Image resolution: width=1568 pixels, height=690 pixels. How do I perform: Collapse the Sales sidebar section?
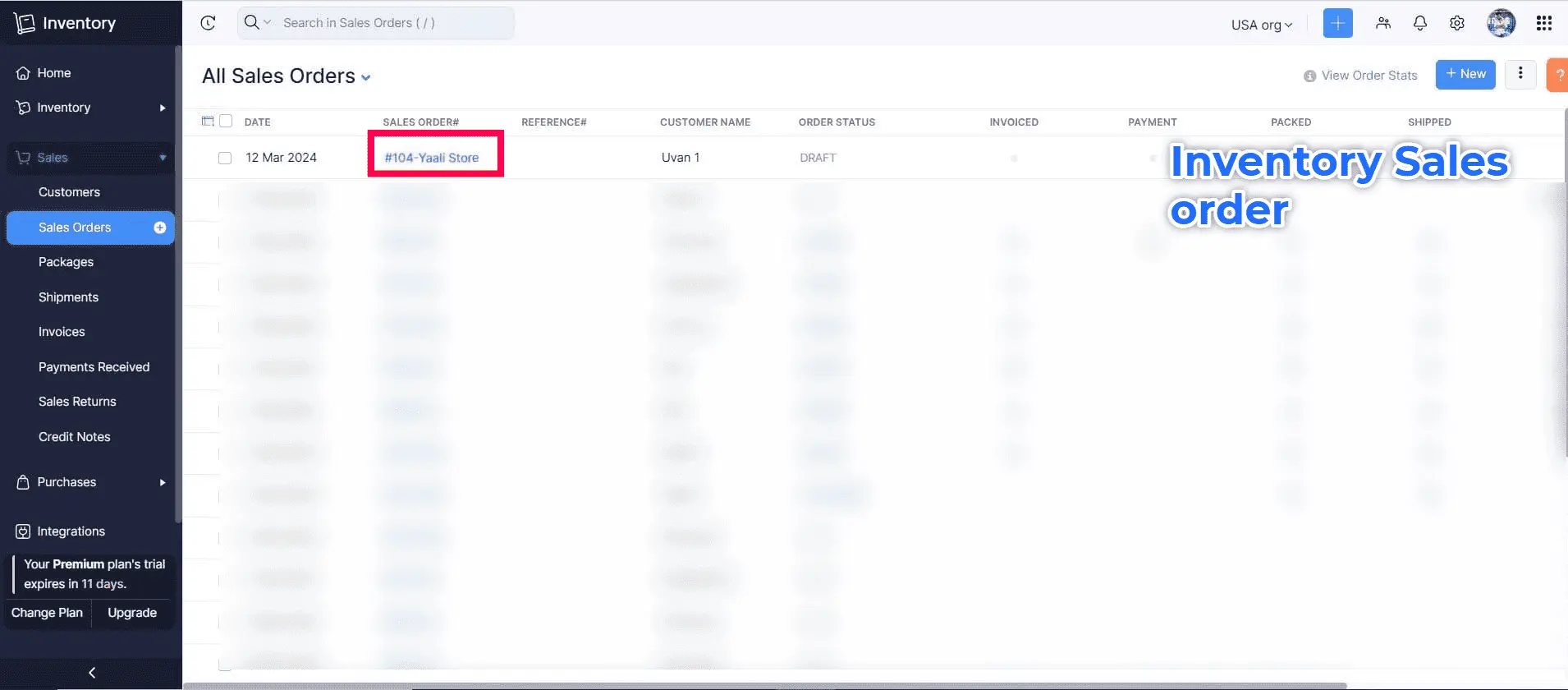[x=90, y=158]
